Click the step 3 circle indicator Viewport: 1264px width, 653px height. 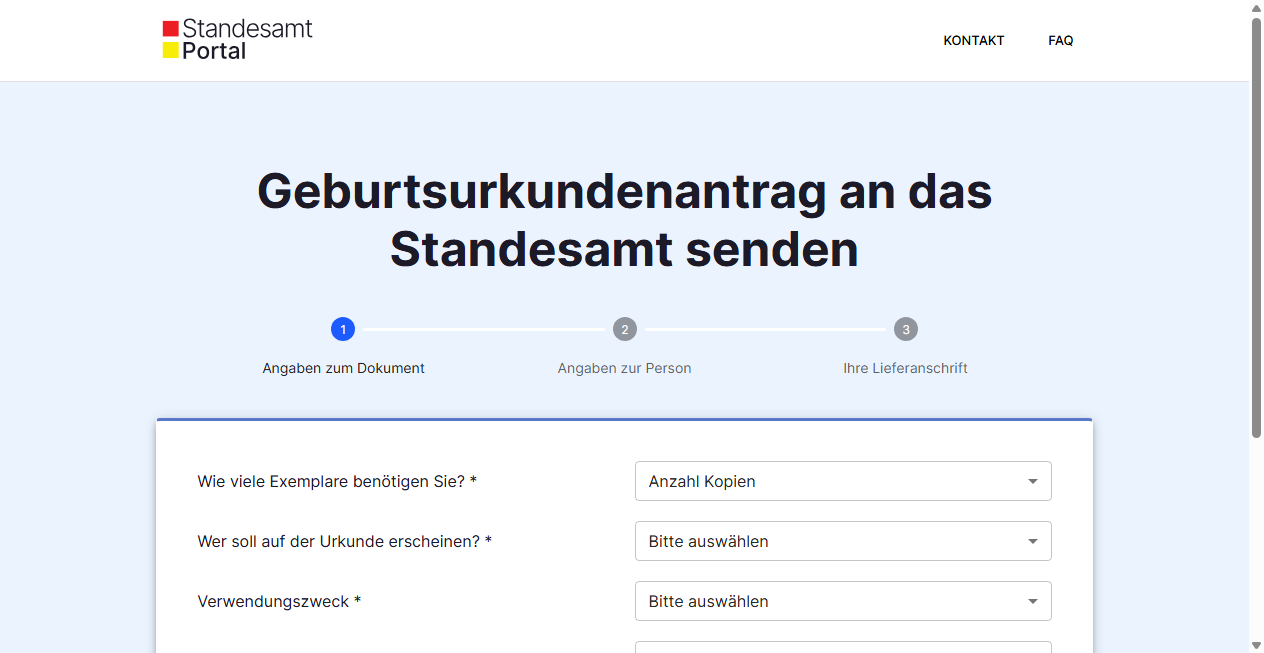pyautogui.click(x=905, y=328)
